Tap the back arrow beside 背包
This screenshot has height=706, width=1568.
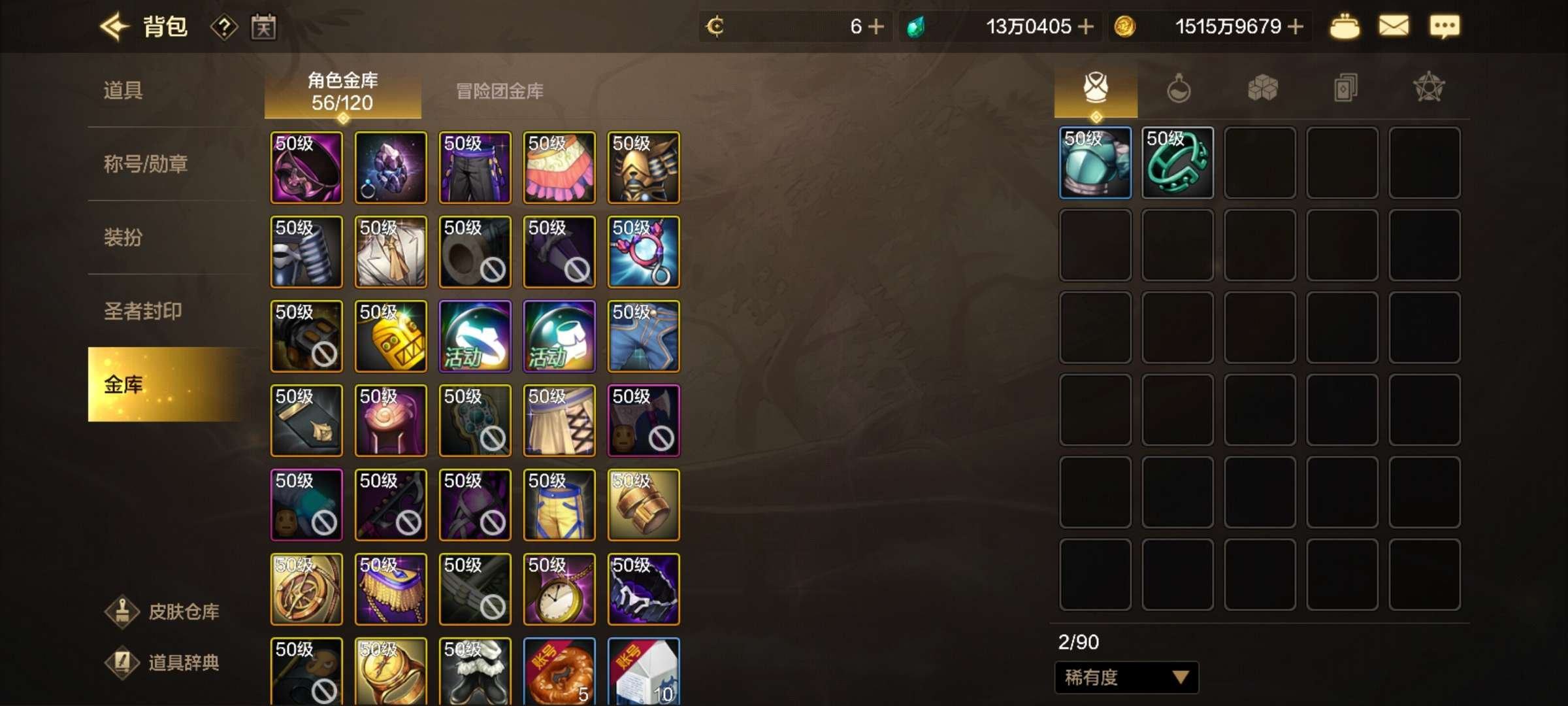114,27
